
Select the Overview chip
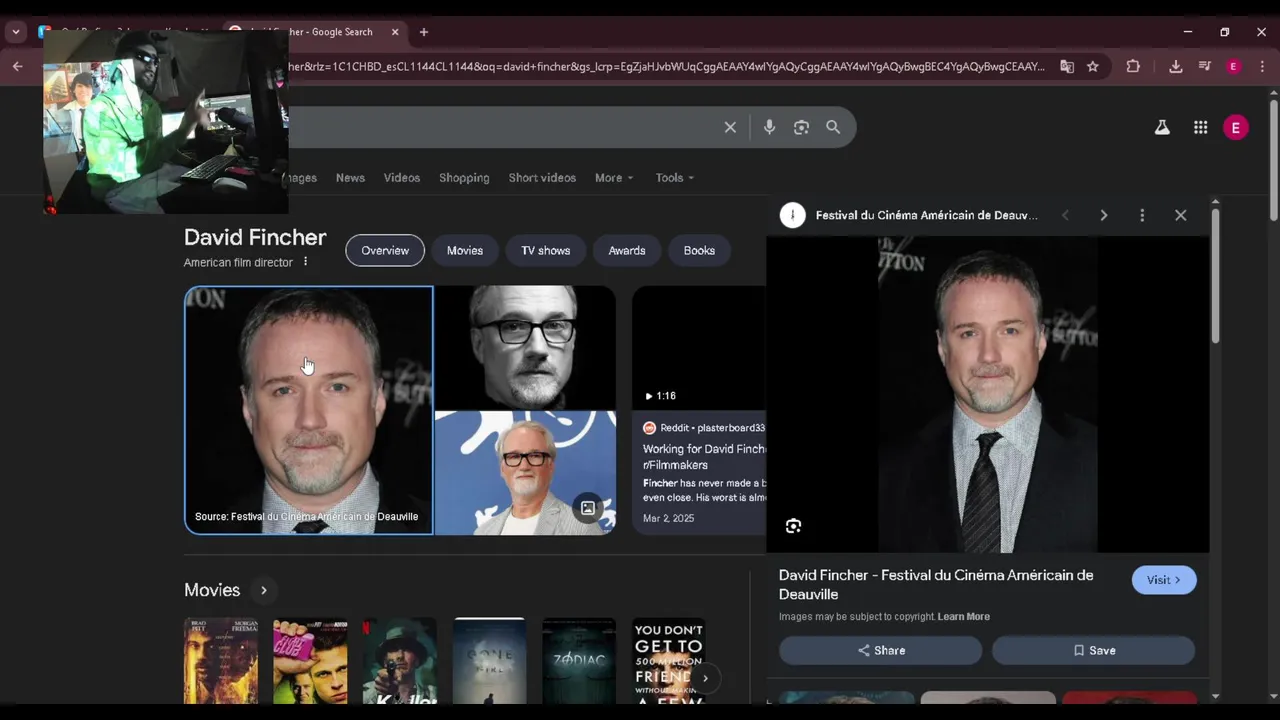[385, 251]
